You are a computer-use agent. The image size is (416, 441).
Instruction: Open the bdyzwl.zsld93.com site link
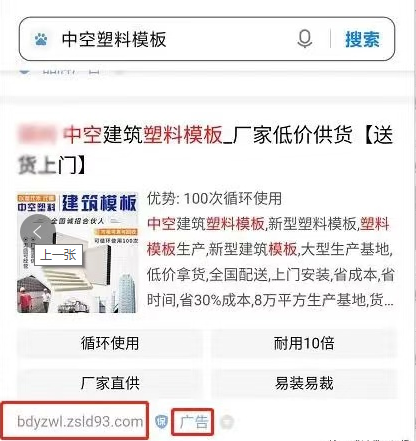point(80,422)
